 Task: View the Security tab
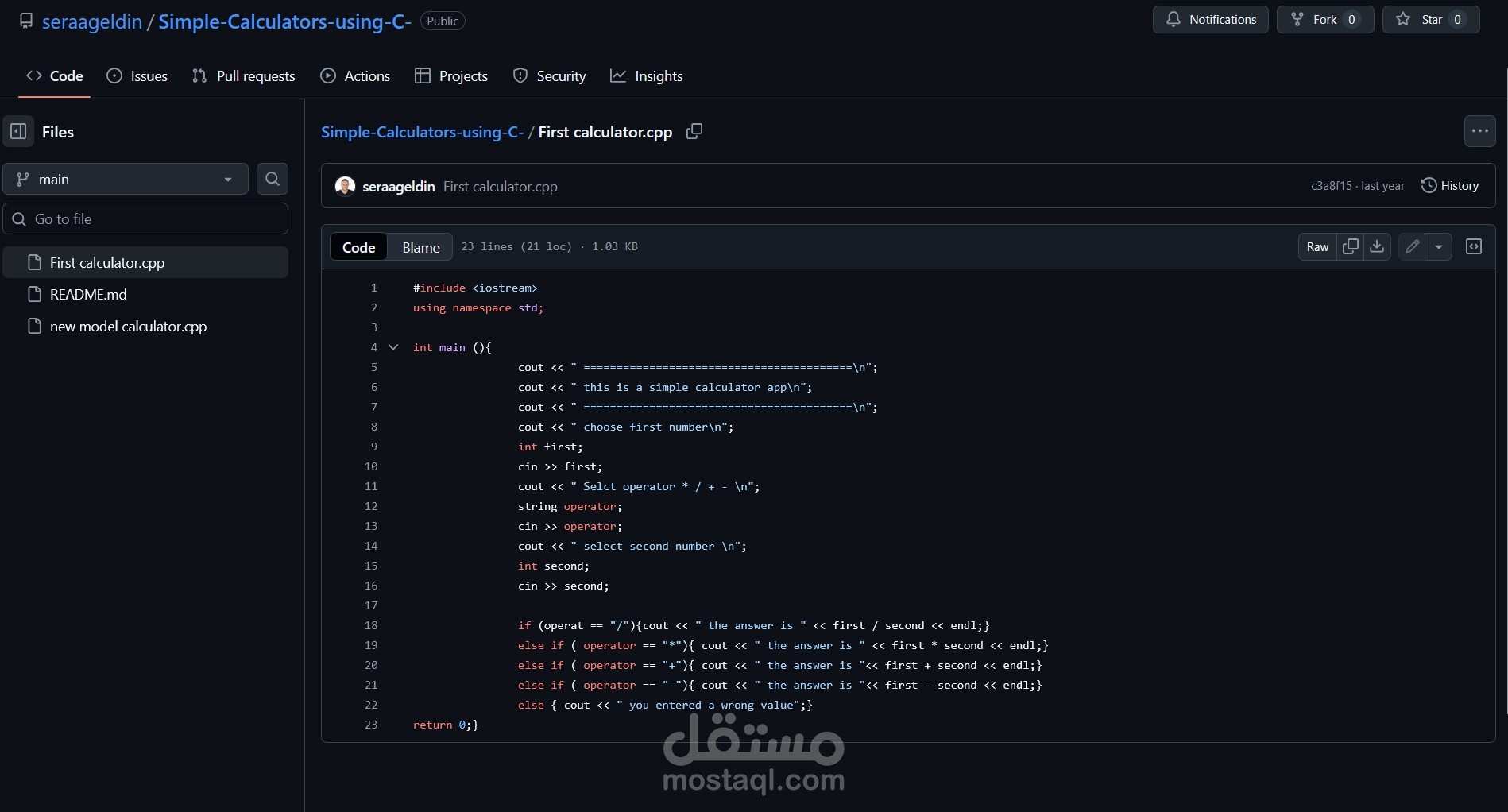tap(550, 76)
